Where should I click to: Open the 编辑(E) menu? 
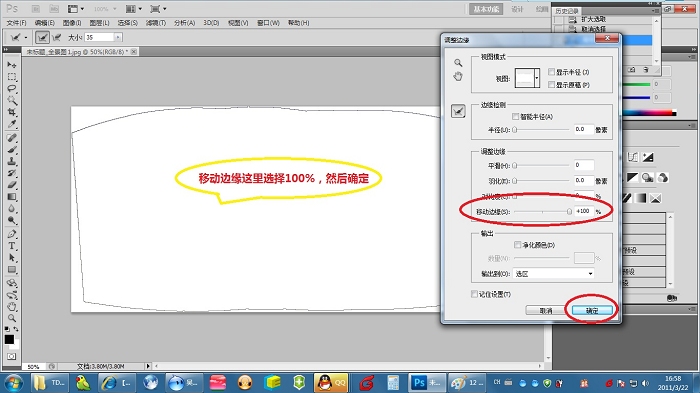point(45,23)
